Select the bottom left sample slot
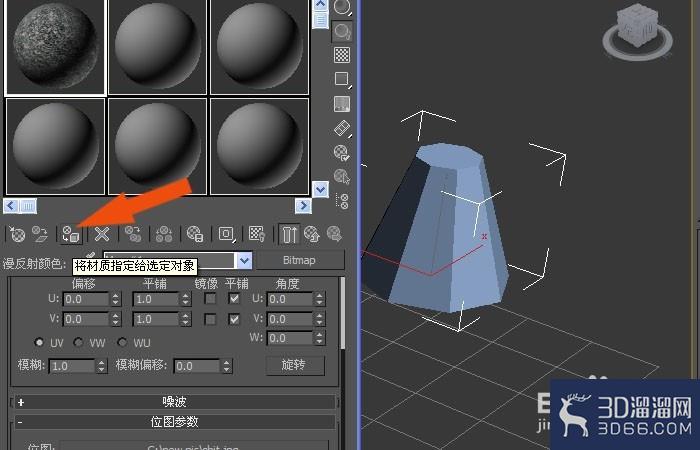The height and width of the screenshot is (450, 700). click(55, 146)
